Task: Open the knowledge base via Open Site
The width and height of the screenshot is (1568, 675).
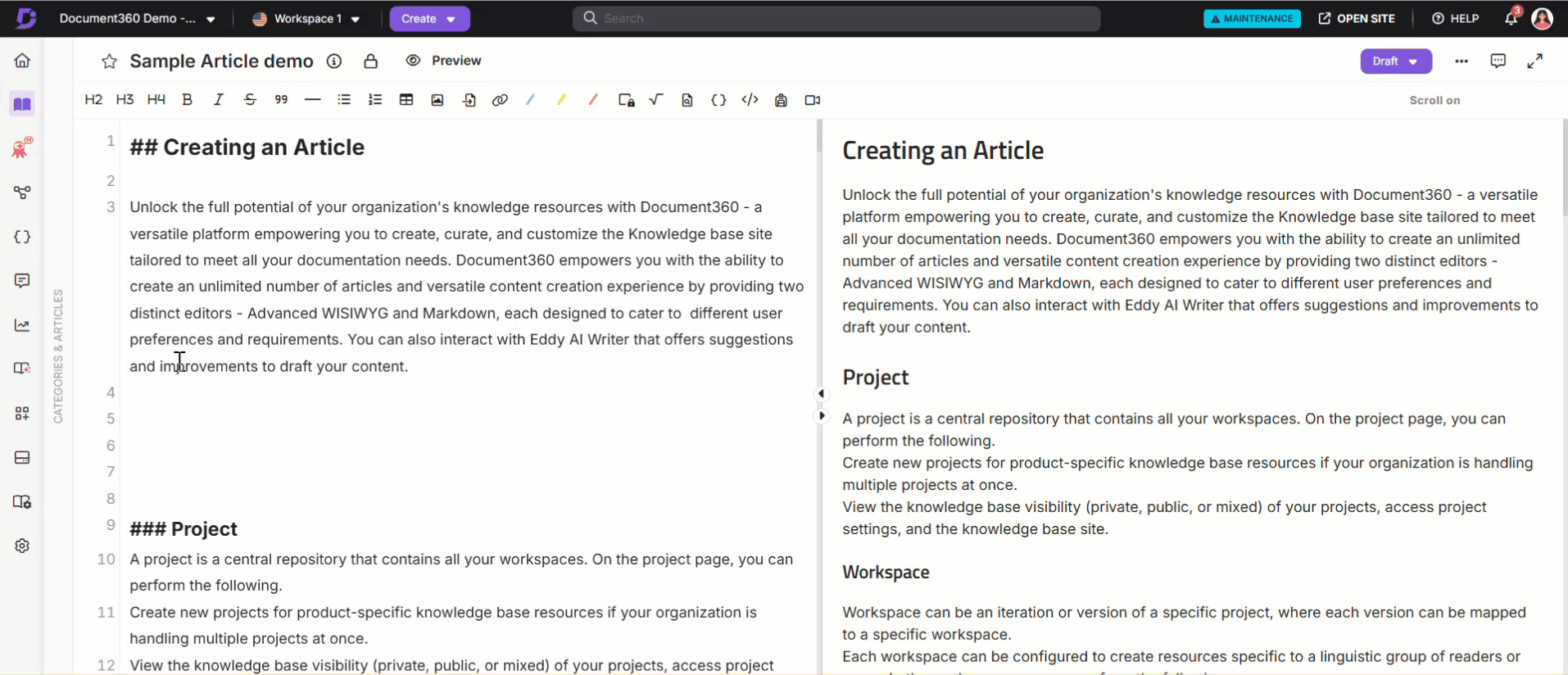Action: [x=1356, y=19]
